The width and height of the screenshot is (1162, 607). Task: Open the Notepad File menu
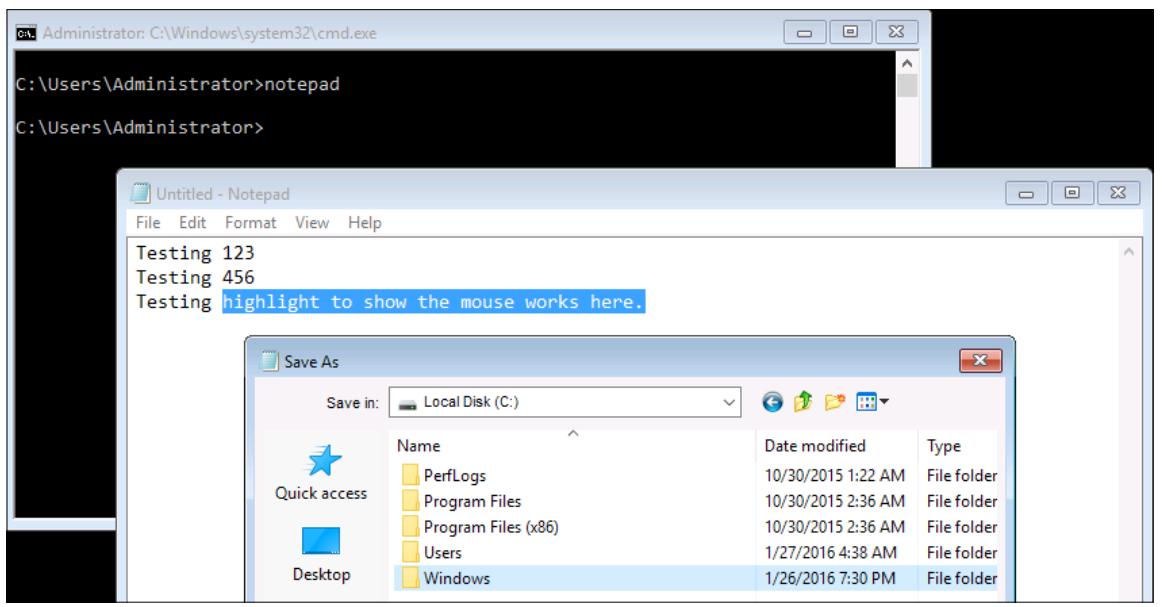click(147, 222)
